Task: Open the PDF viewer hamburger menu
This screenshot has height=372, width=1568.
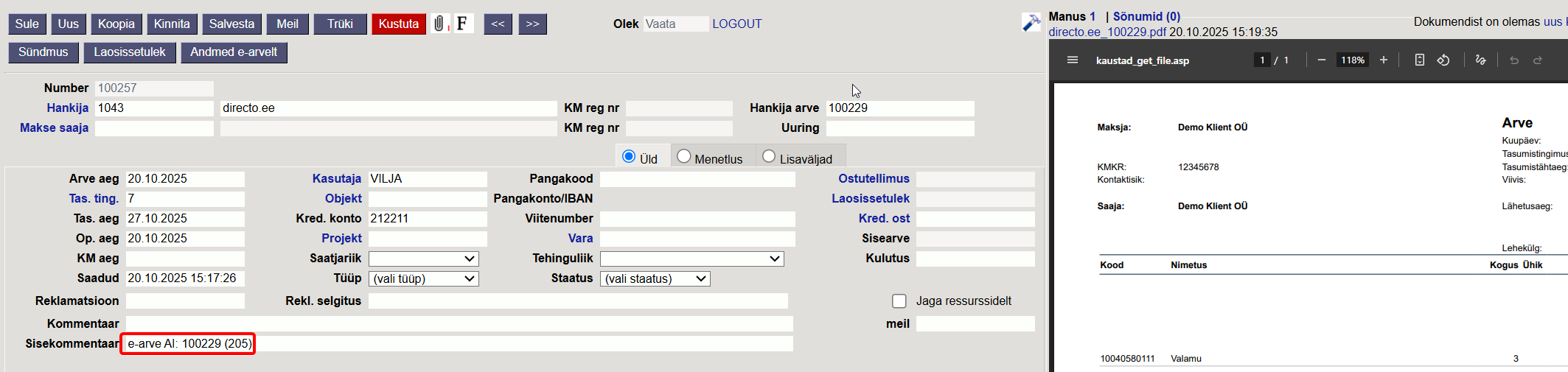Action: (1072, 60)
